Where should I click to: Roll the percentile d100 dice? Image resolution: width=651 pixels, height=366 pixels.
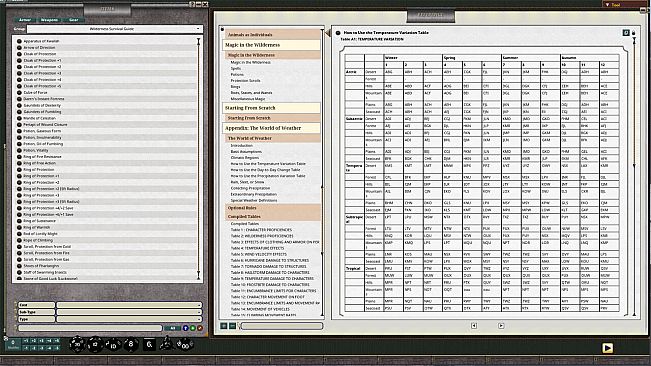tap(184, 344)
